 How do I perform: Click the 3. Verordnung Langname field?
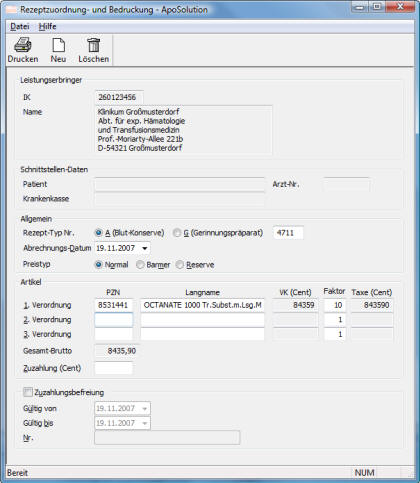(x=202, y=334)
